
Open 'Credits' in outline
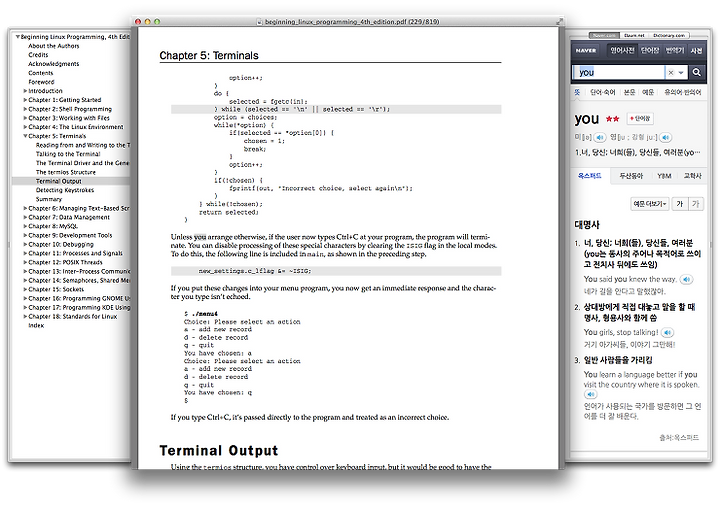point(38,55)
